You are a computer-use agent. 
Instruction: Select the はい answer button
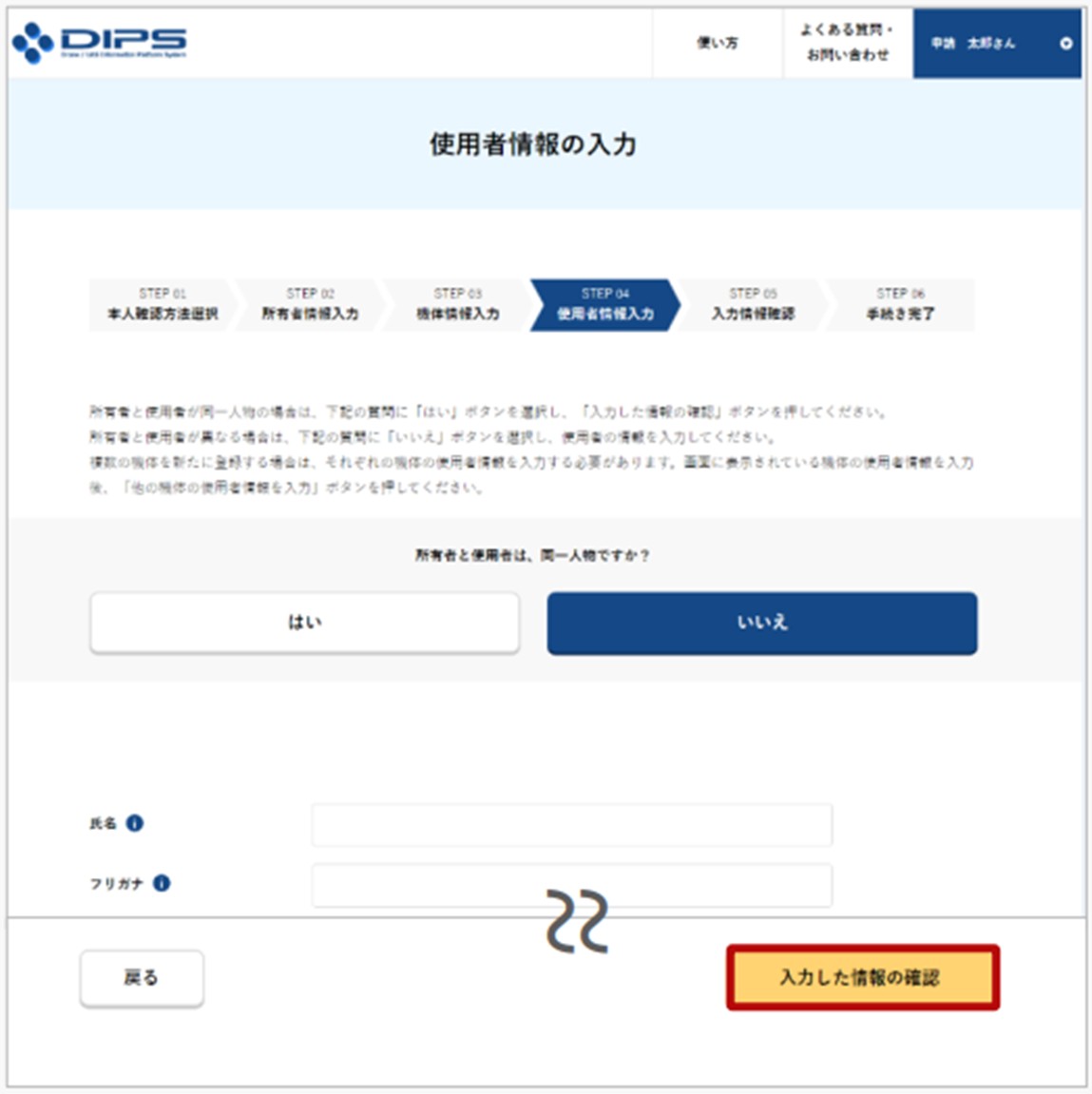pos(305,623)
